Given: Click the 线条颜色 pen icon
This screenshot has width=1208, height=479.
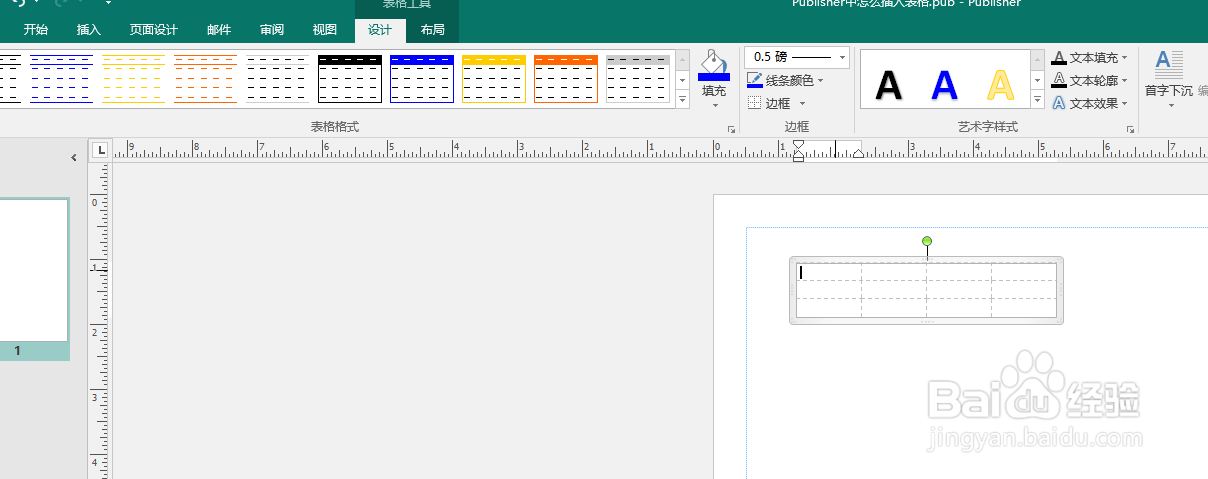Looking at the screenshot, I should [755, 80].
